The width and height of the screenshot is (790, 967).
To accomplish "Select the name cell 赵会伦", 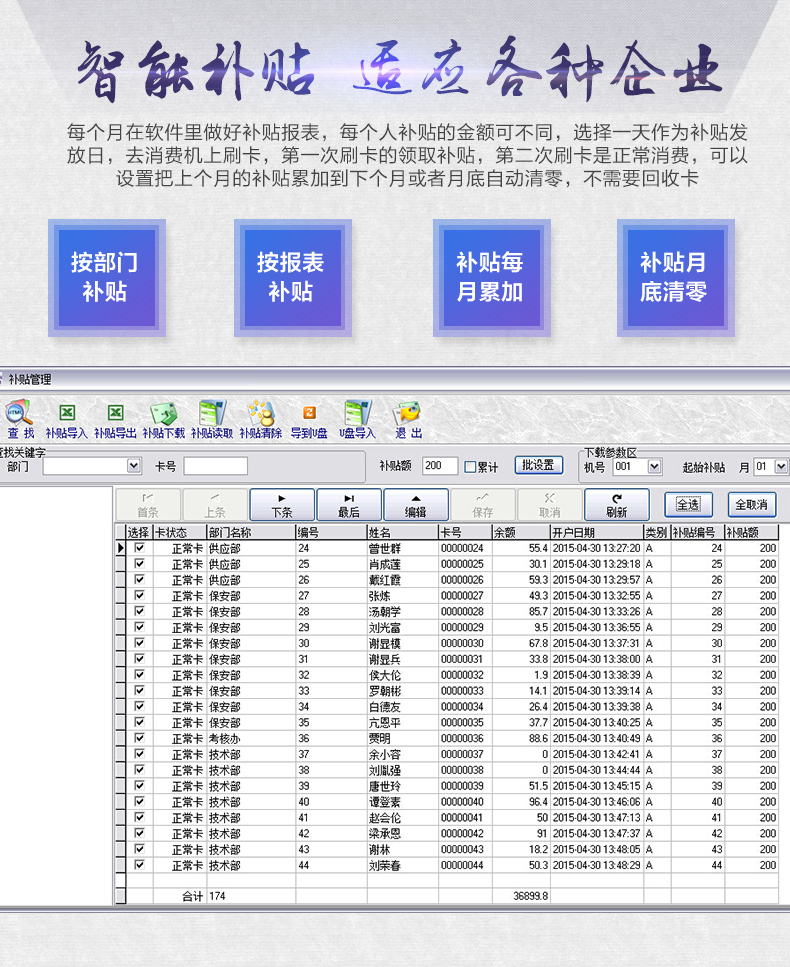I will 403,818.
